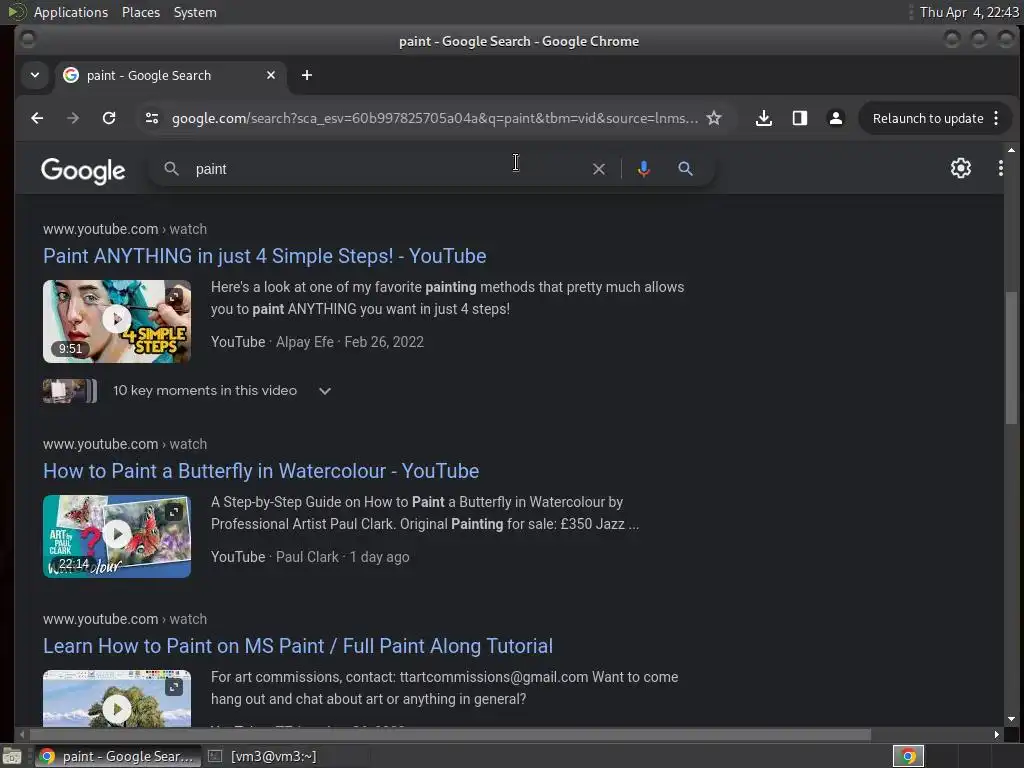This screenshot has height=768, width=1024.
Task: Open the System menu
Action: (x=195, y=12)
